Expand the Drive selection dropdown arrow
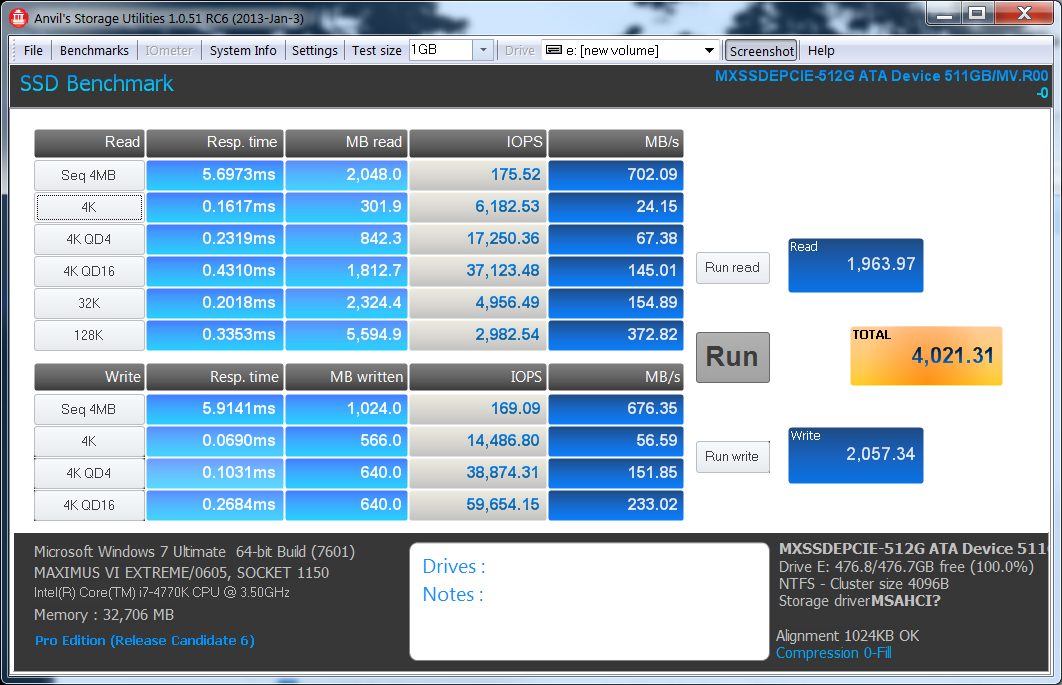The image size is (1062, 685). coord(709,50)
